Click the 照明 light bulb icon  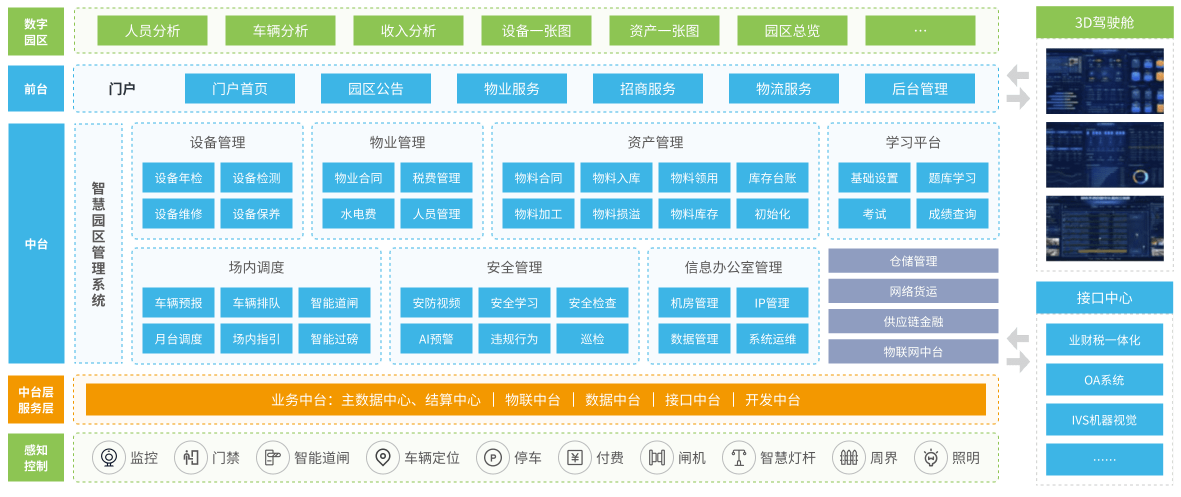click(930, 458)
